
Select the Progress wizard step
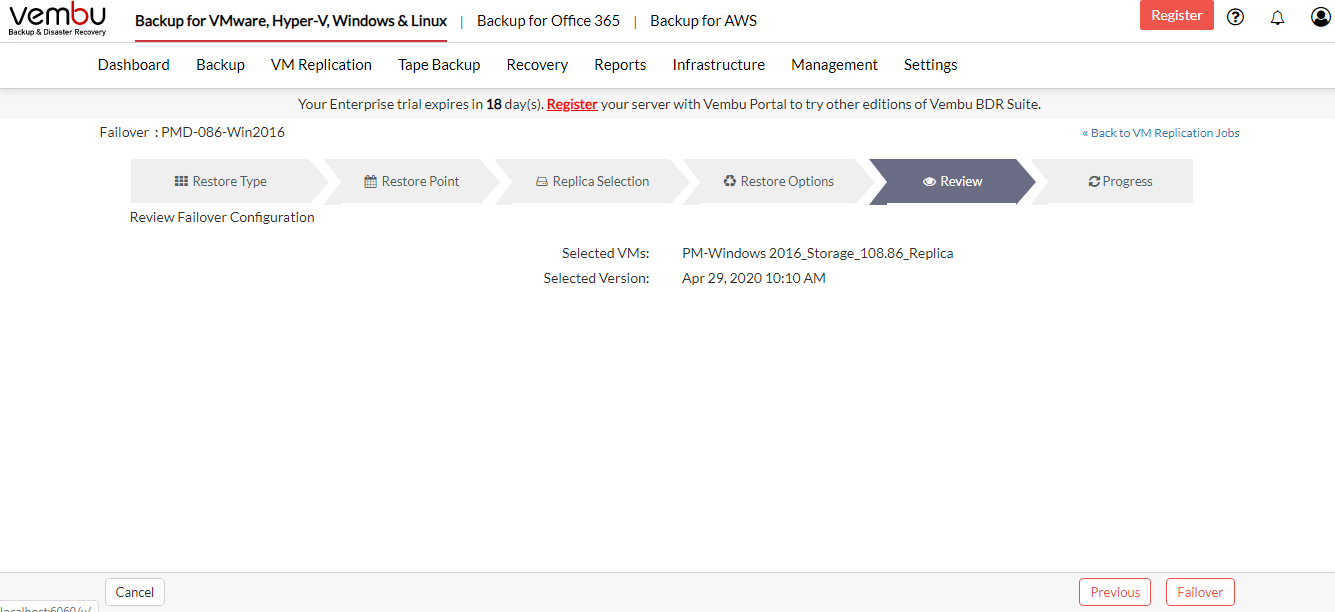[1120, 181]
